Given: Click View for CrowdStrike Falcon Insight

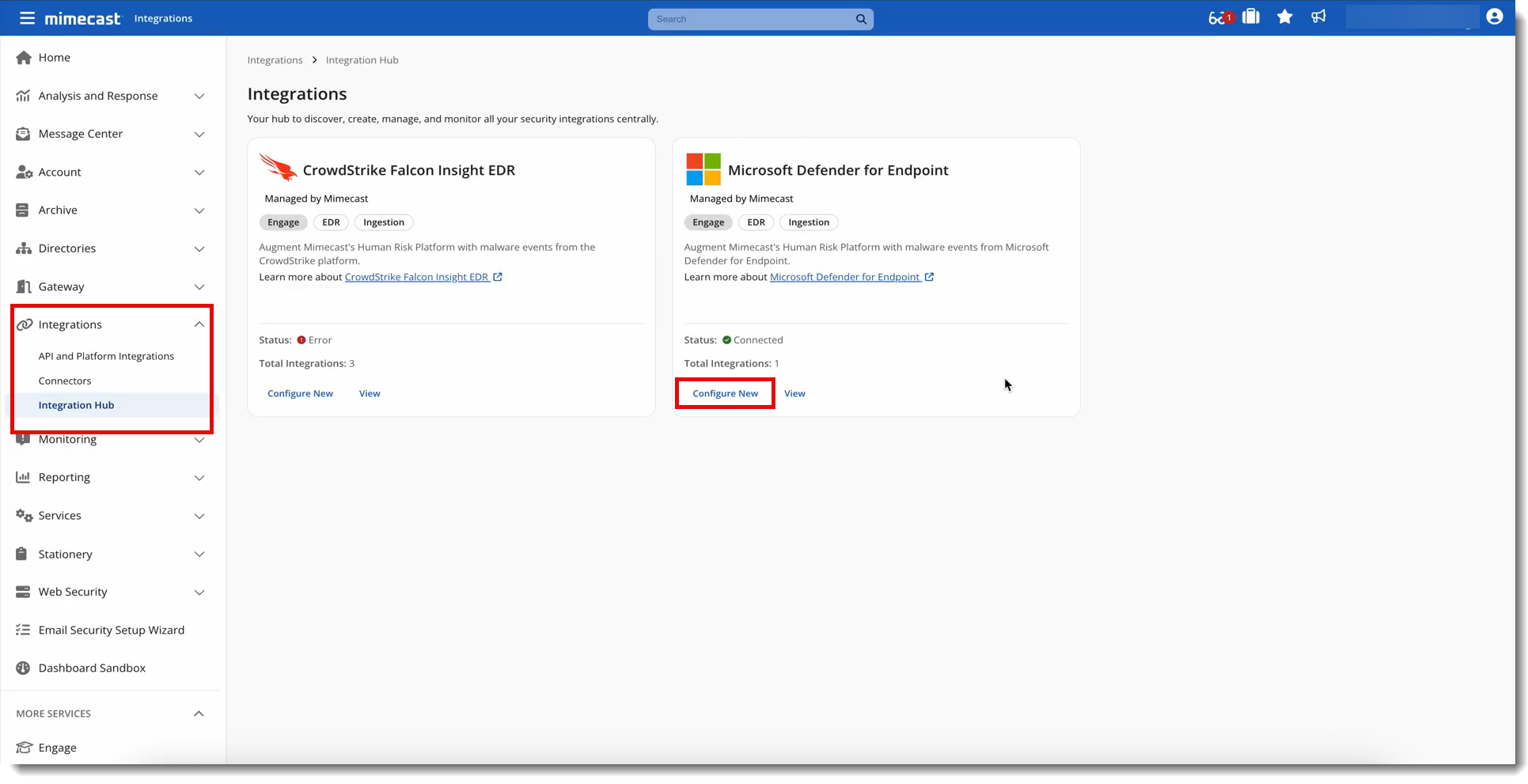Looking at the screenshot, I should pos(370,394).
